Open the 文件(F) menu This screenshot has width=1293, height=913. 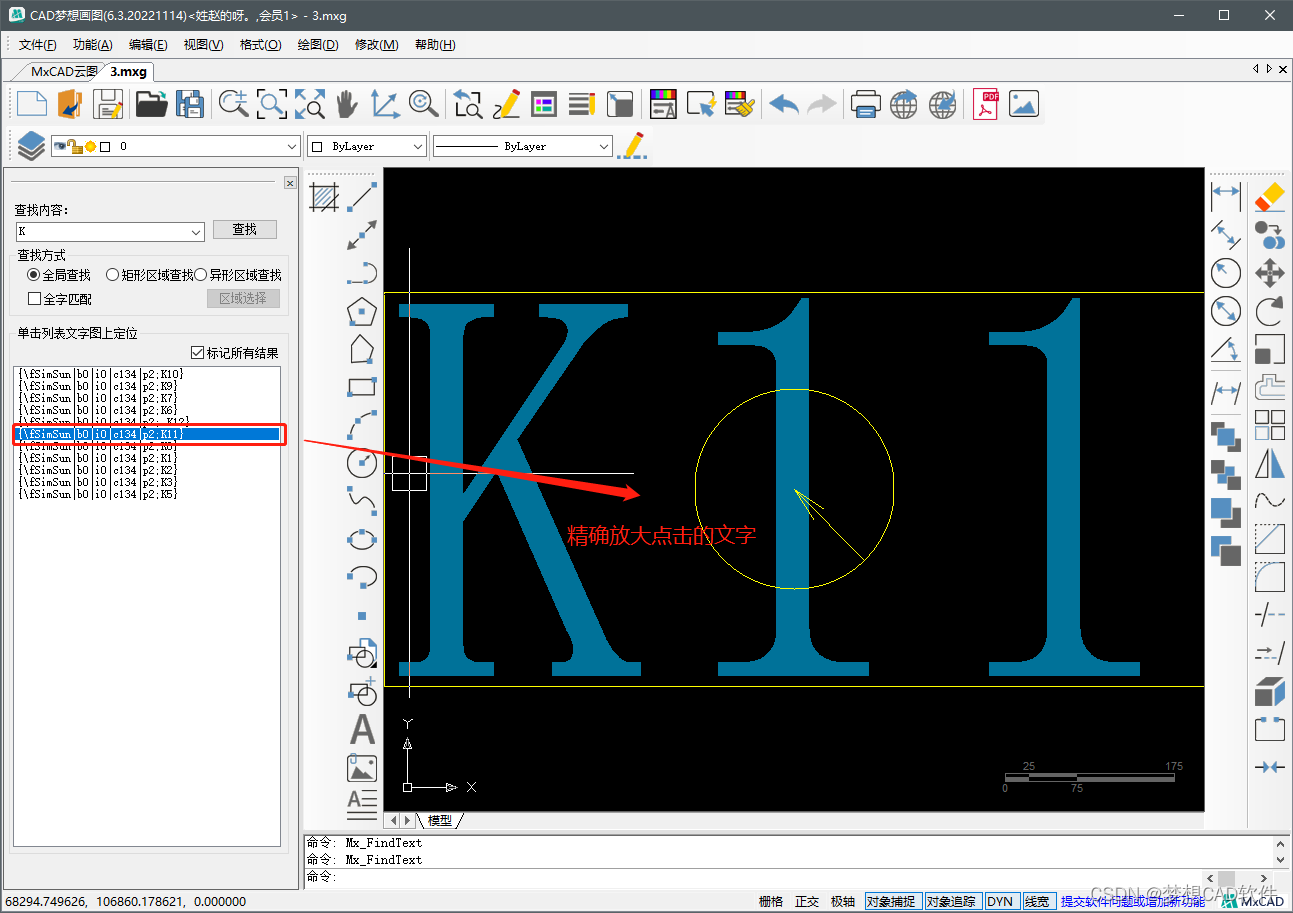pos(38,45)
